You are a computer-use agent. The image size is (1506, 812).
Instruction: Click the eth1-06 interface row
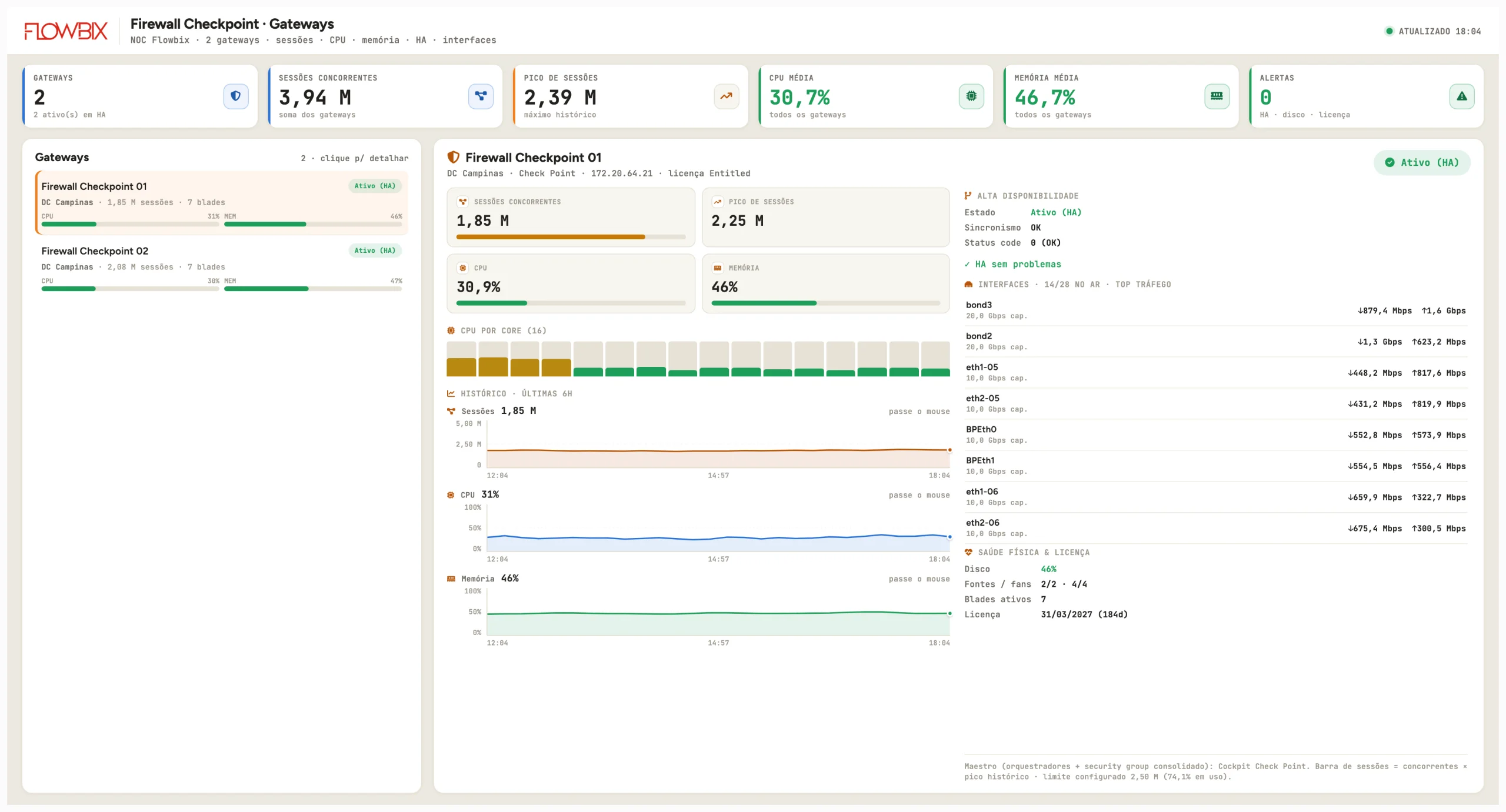pyautogui.click(x=1216, y=497)
